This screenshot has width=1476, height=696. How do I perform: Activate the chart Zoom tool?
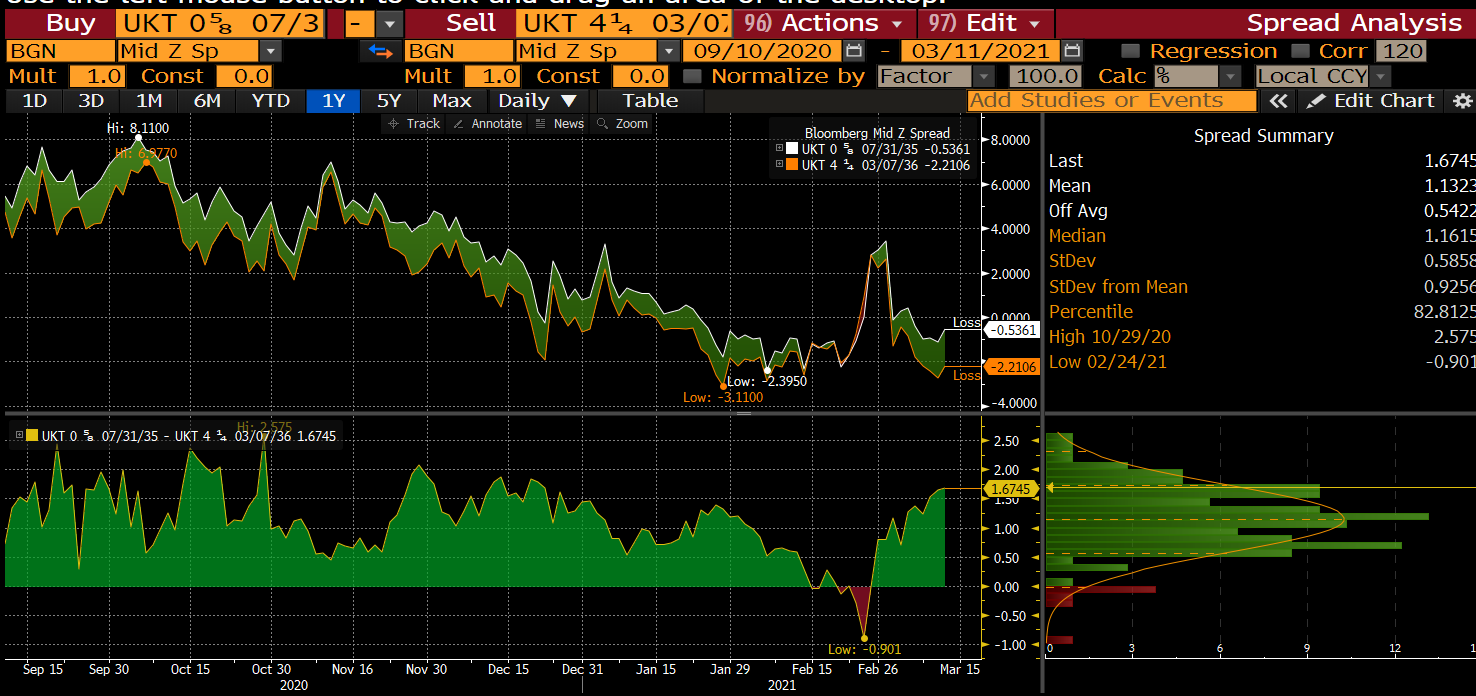622,124
